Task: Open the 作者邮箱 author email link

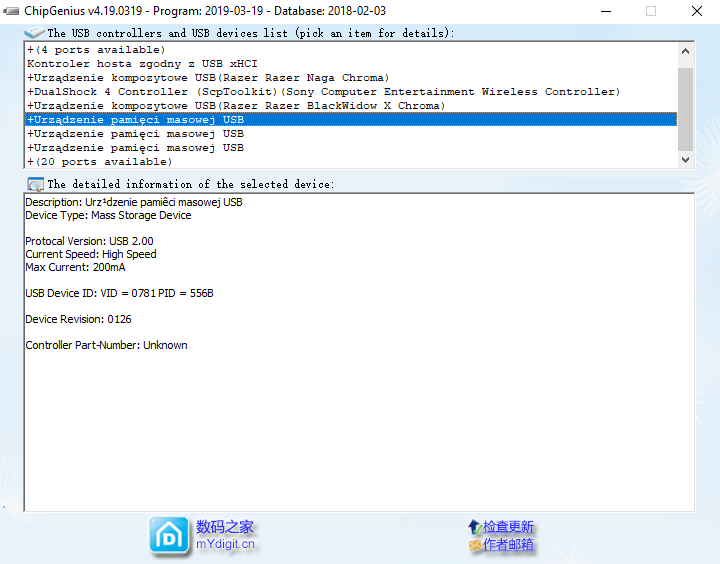Action: tap(508, 544)
